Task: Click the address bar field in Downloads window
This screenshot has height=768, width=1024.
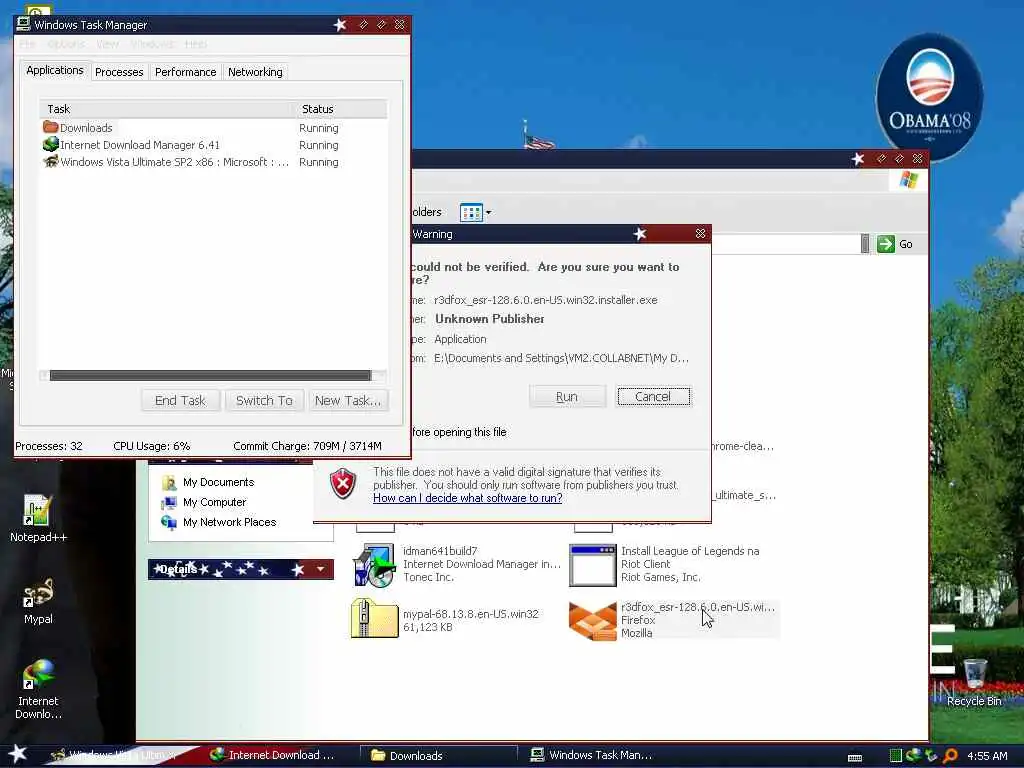Action: tap(784, 244)
